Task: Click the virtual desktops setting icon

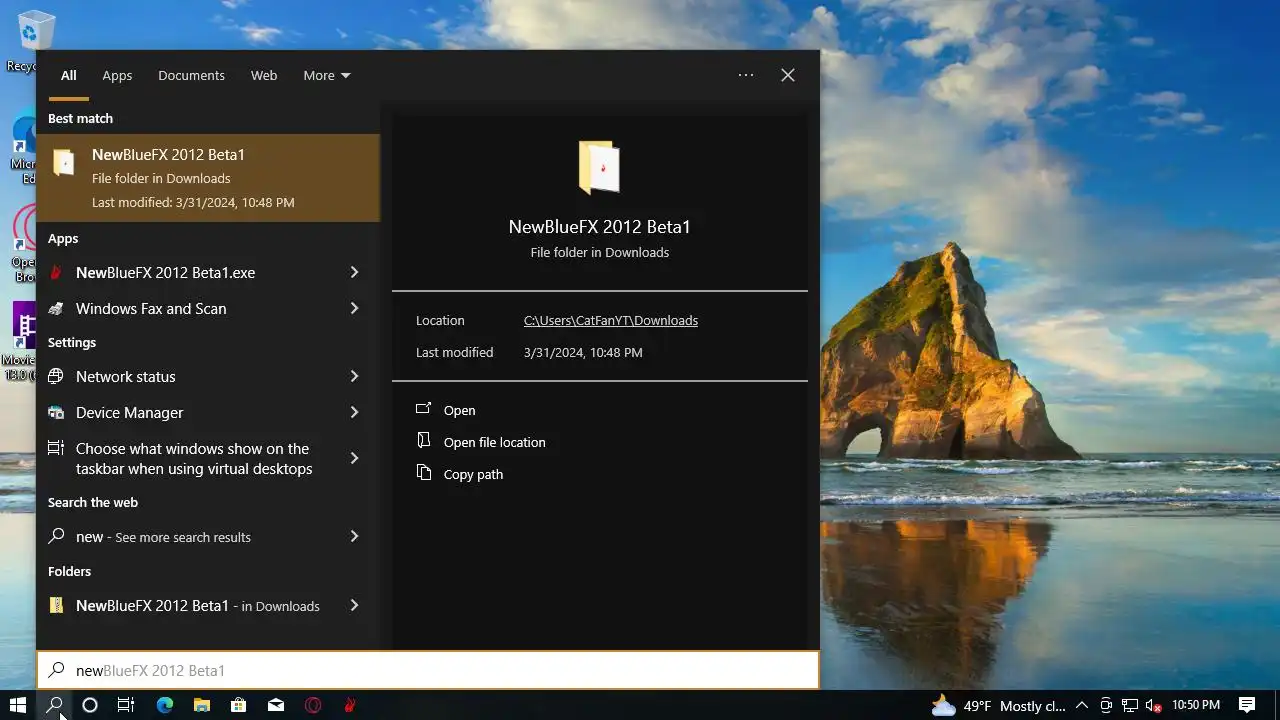Action: point(56,448)
